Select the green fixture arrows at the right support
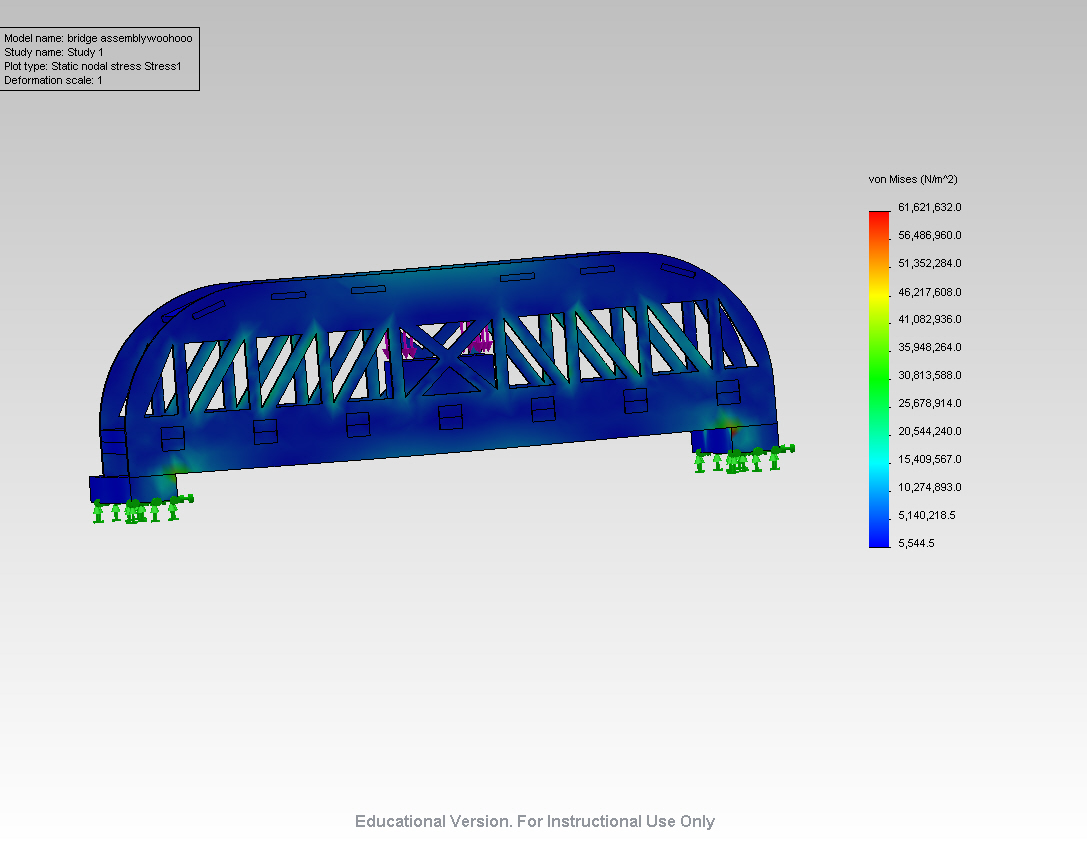The image size is (1087, 846). tap(744, 460)
